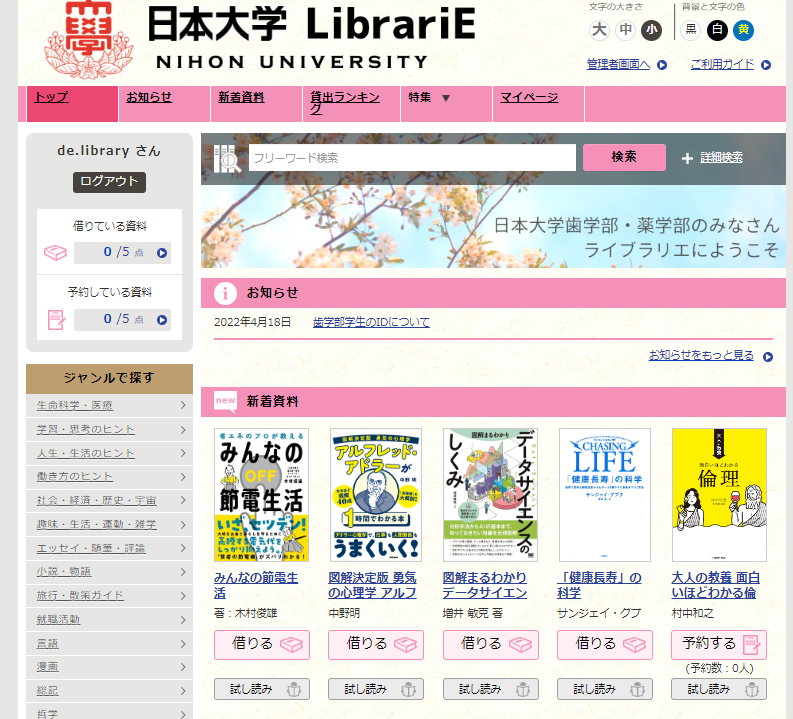Preview 大人の教養 book with 試し読み
The height and width of the screenshot is (719, 793).
click(x=719, y=689)
